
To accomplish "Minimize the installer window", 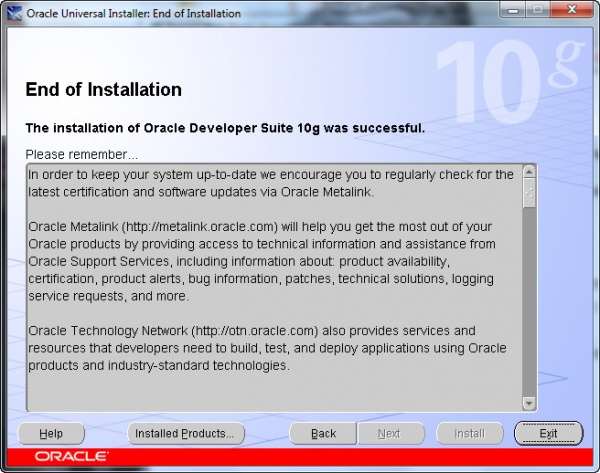I will (513, 10).
